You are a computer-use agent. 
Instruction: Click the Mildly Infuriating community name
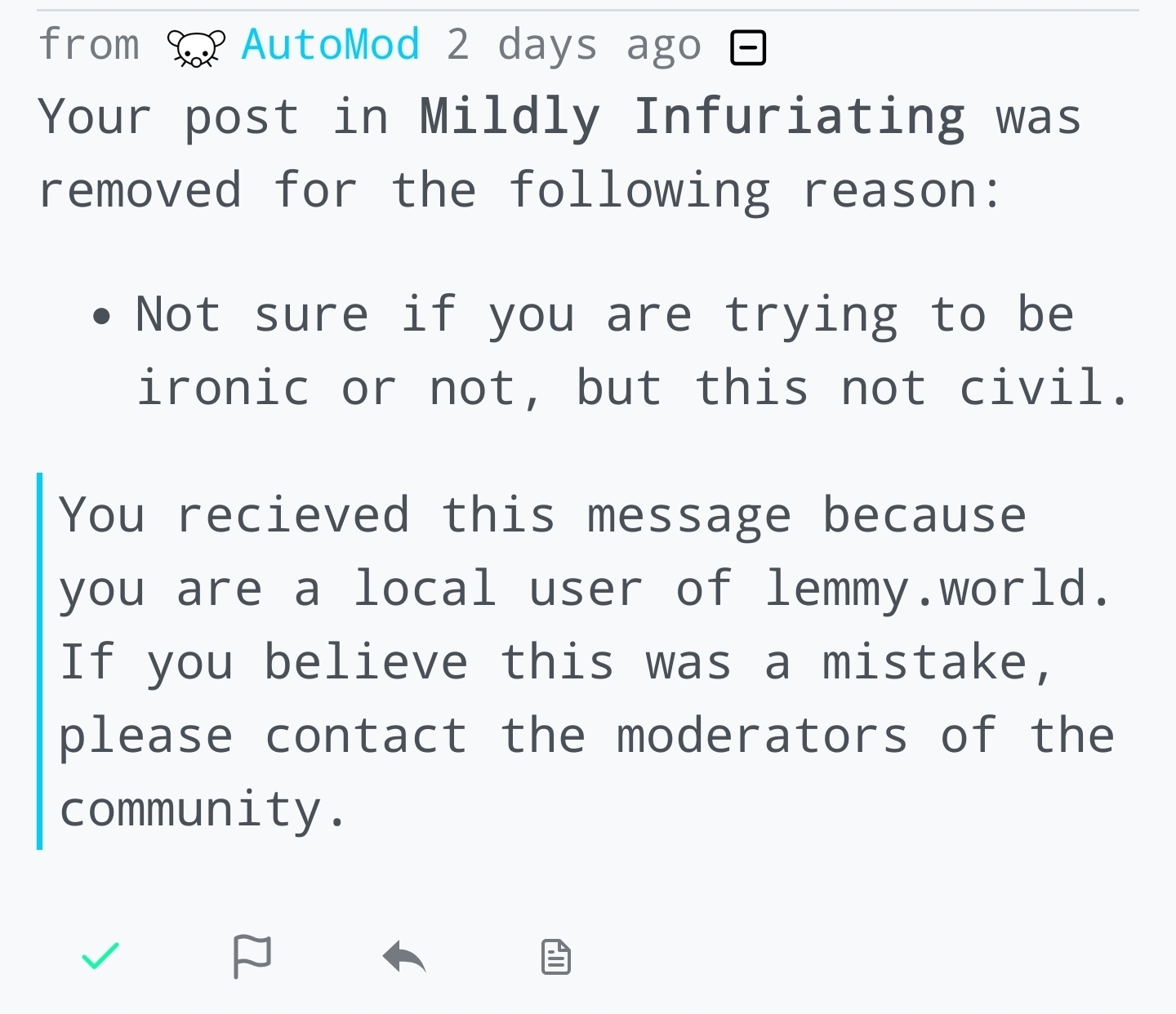(x=693, y=118)
